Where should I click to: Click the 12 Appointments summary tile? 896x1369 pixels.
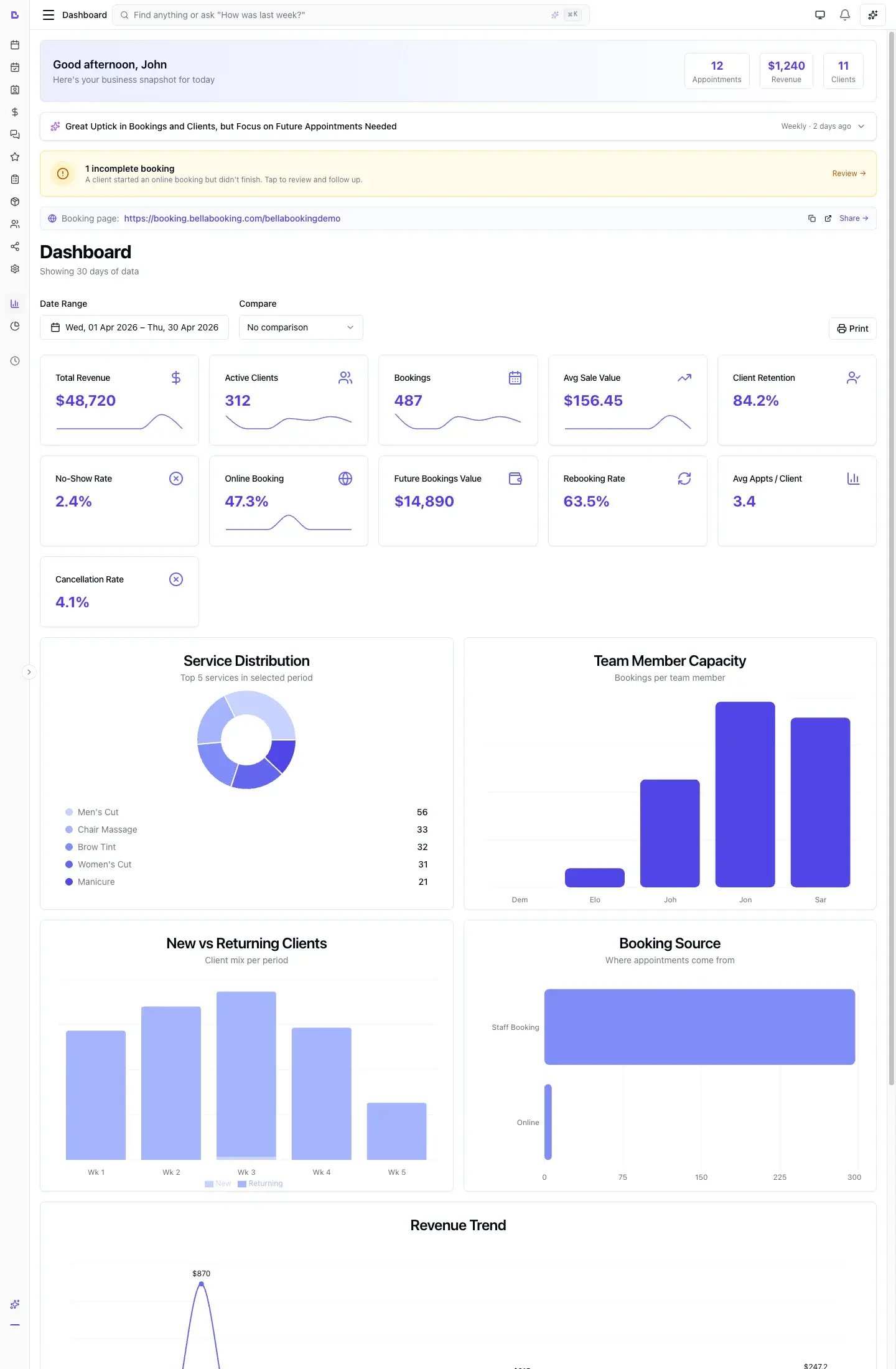(x=717, y=71)
